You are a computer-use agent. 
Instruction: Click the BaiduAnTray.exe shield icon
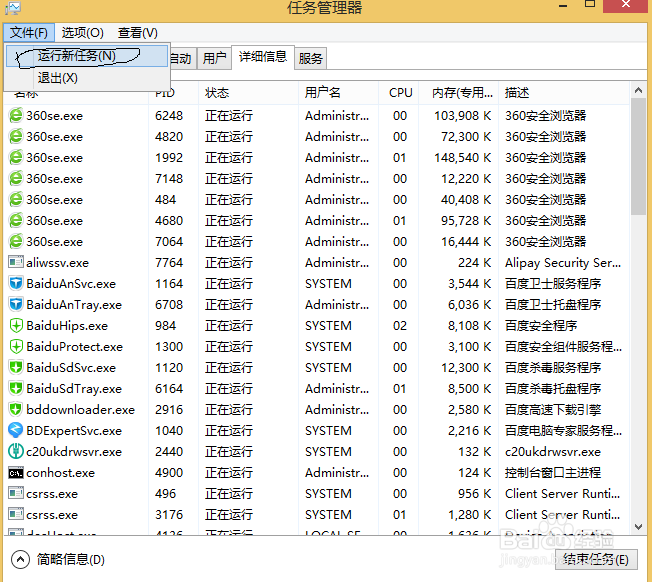[x=16, y=304]
